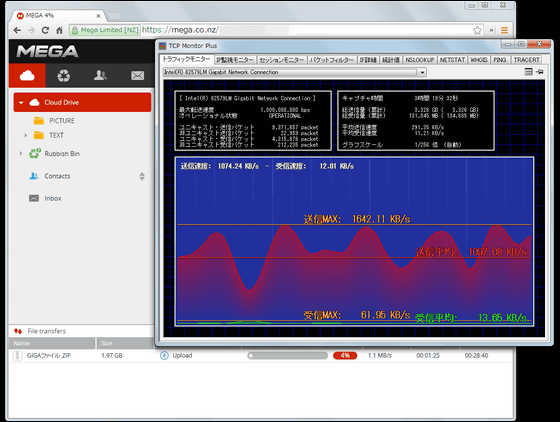
Task: Click the 1.1 MB/s speed value
Action: [380, 356]
